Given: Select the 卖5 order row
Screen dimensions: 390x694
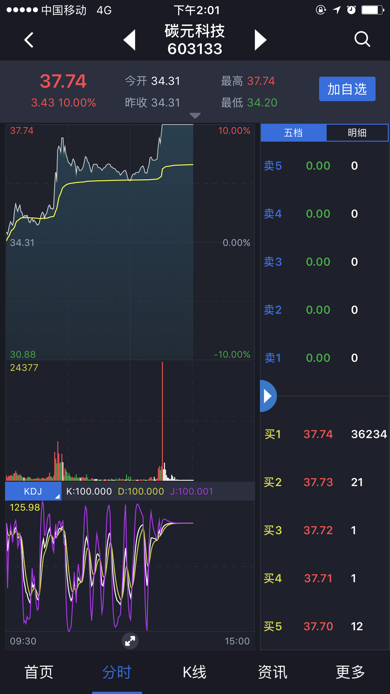Looking at the screenshot, I should [x=324, y=166].
